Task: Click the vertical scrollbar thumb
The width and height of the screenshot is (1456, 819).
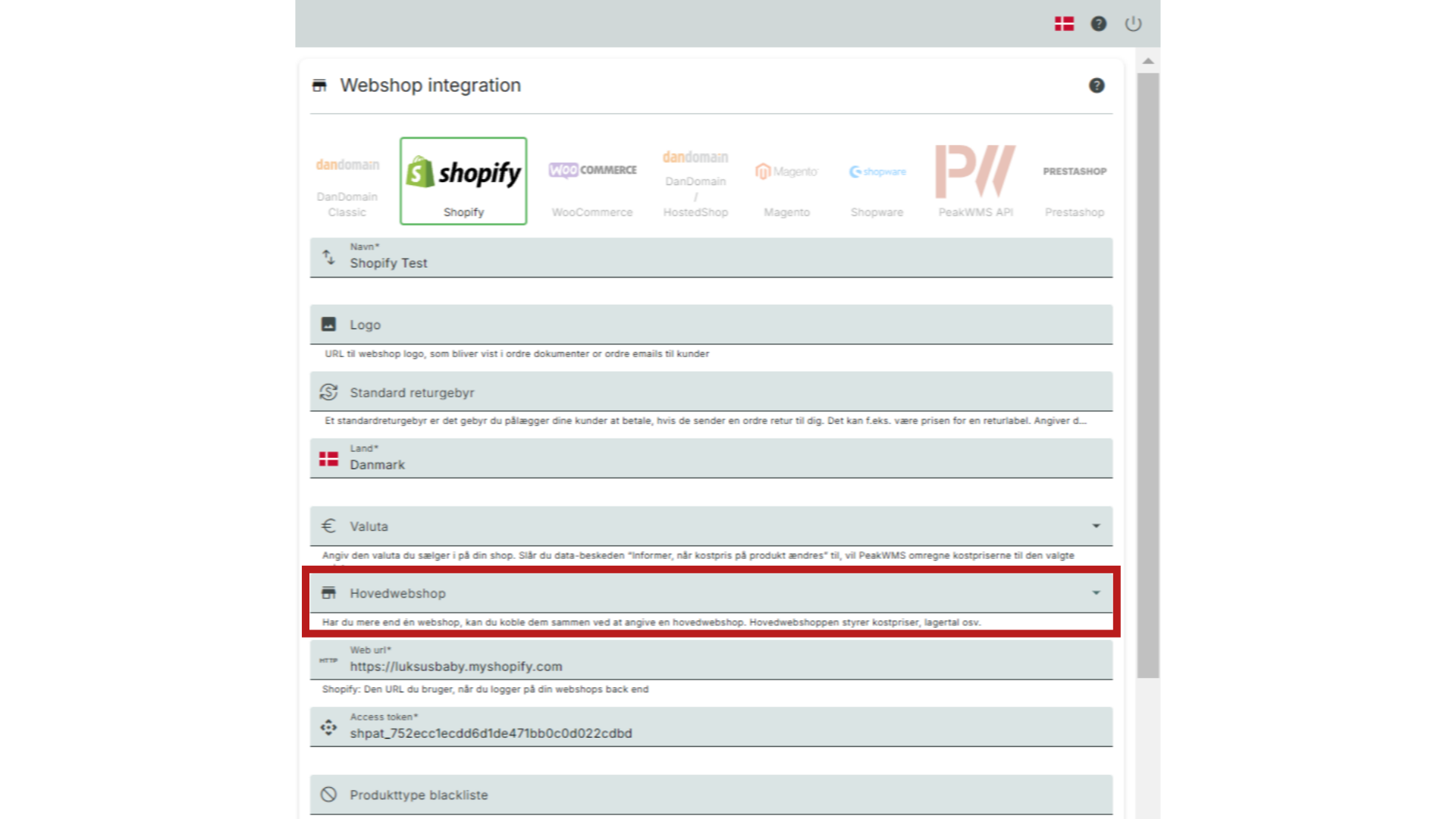Action: (1148, 375)
